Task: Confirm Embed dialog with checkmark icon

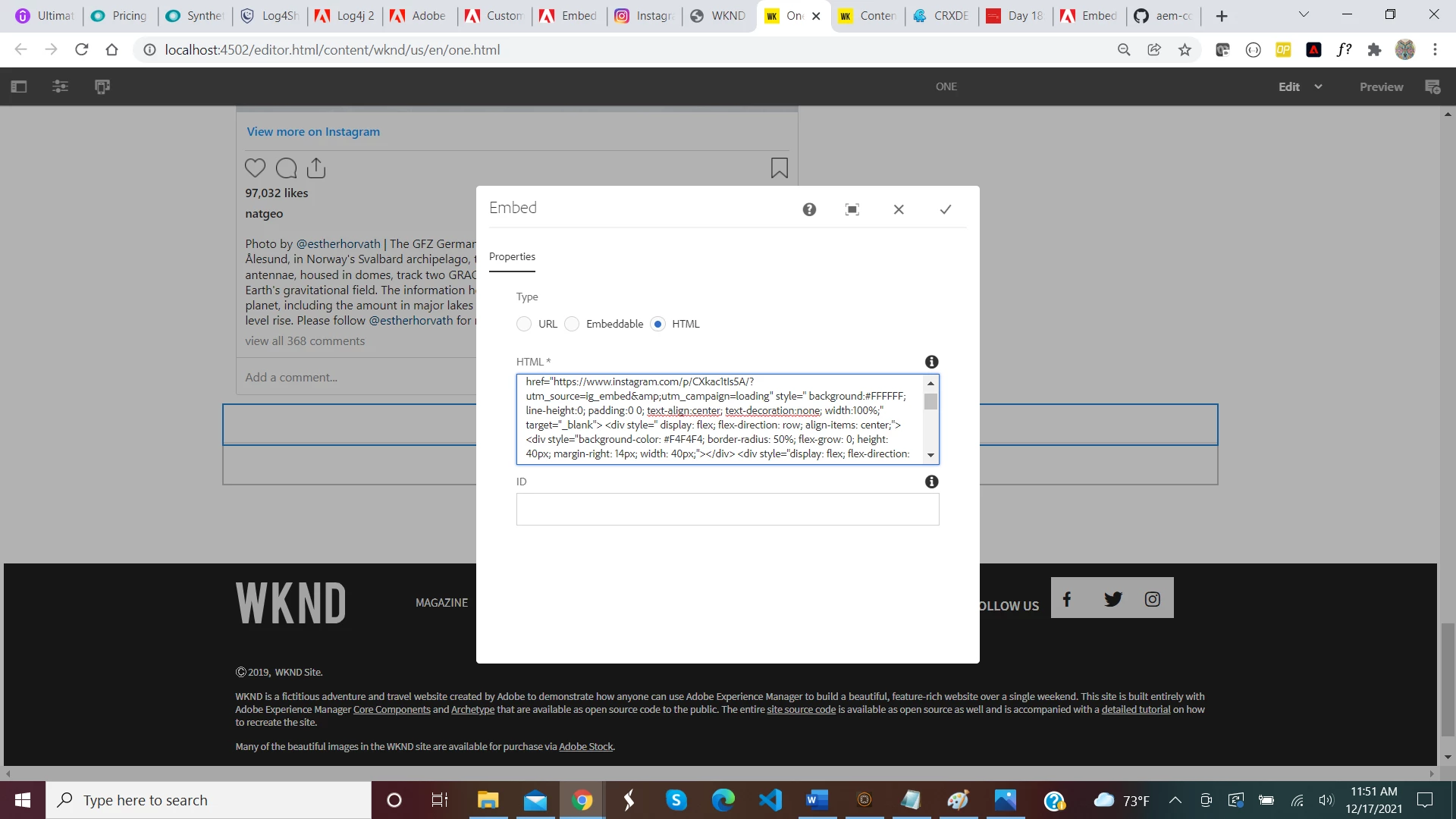Action: click(x=945, y=209)
